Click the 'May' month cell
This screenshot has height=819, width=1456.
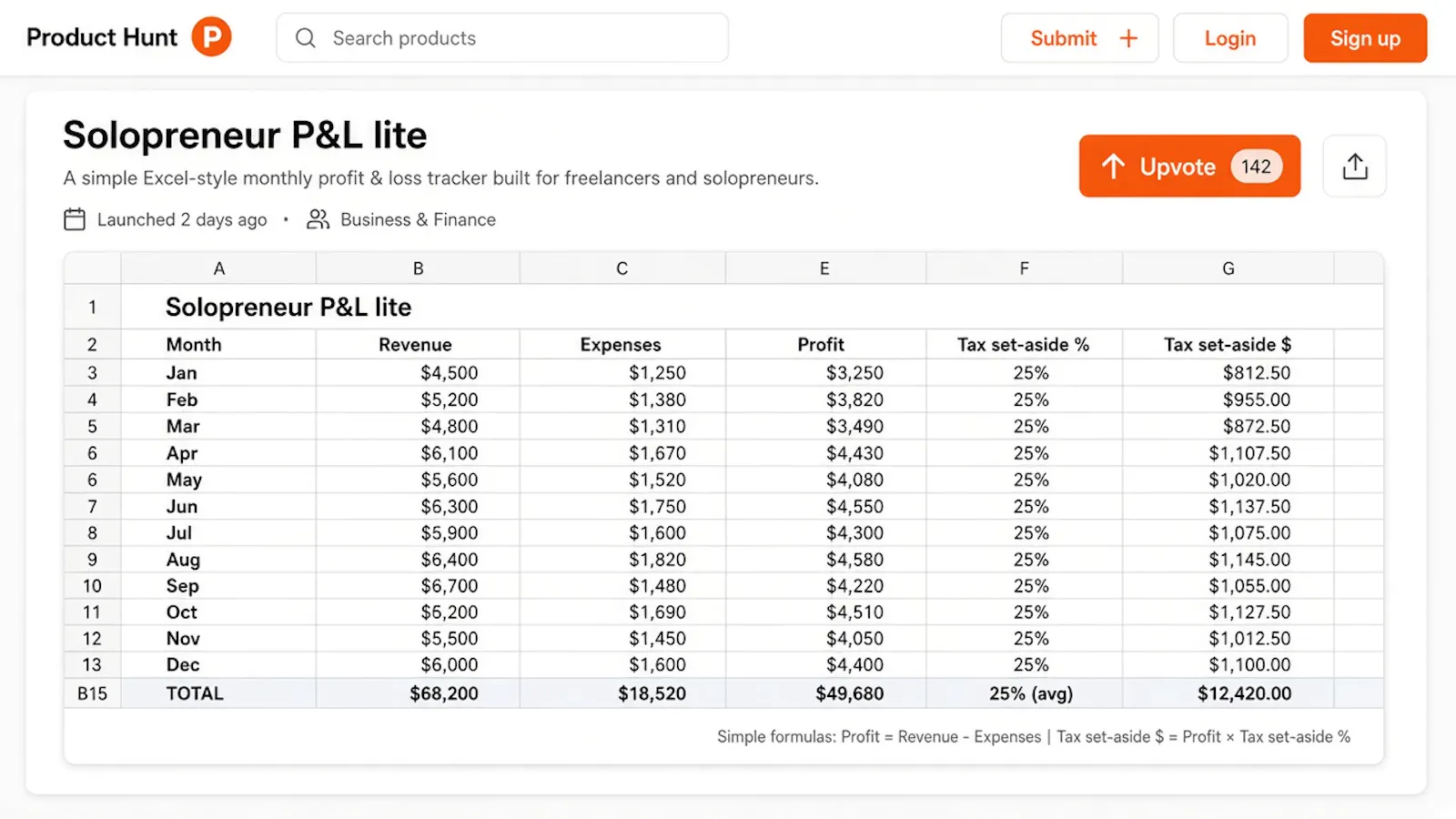pos(218,480)
